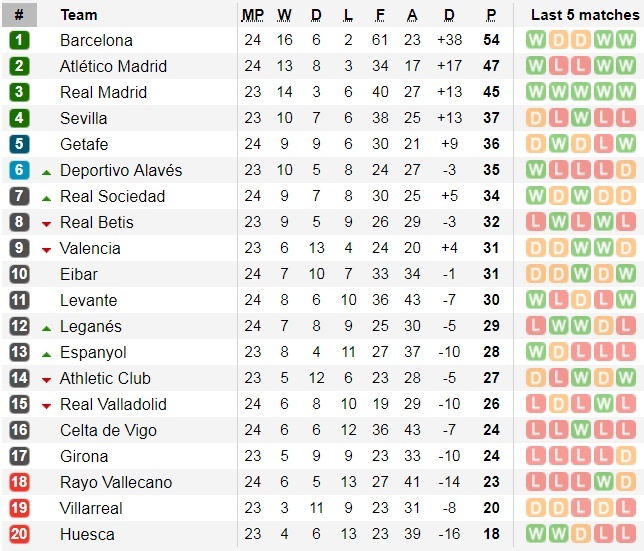This screenshot has height=551, width=644.
Task: Click Huesca's red position 20 badge
Action: coord(19,534)
